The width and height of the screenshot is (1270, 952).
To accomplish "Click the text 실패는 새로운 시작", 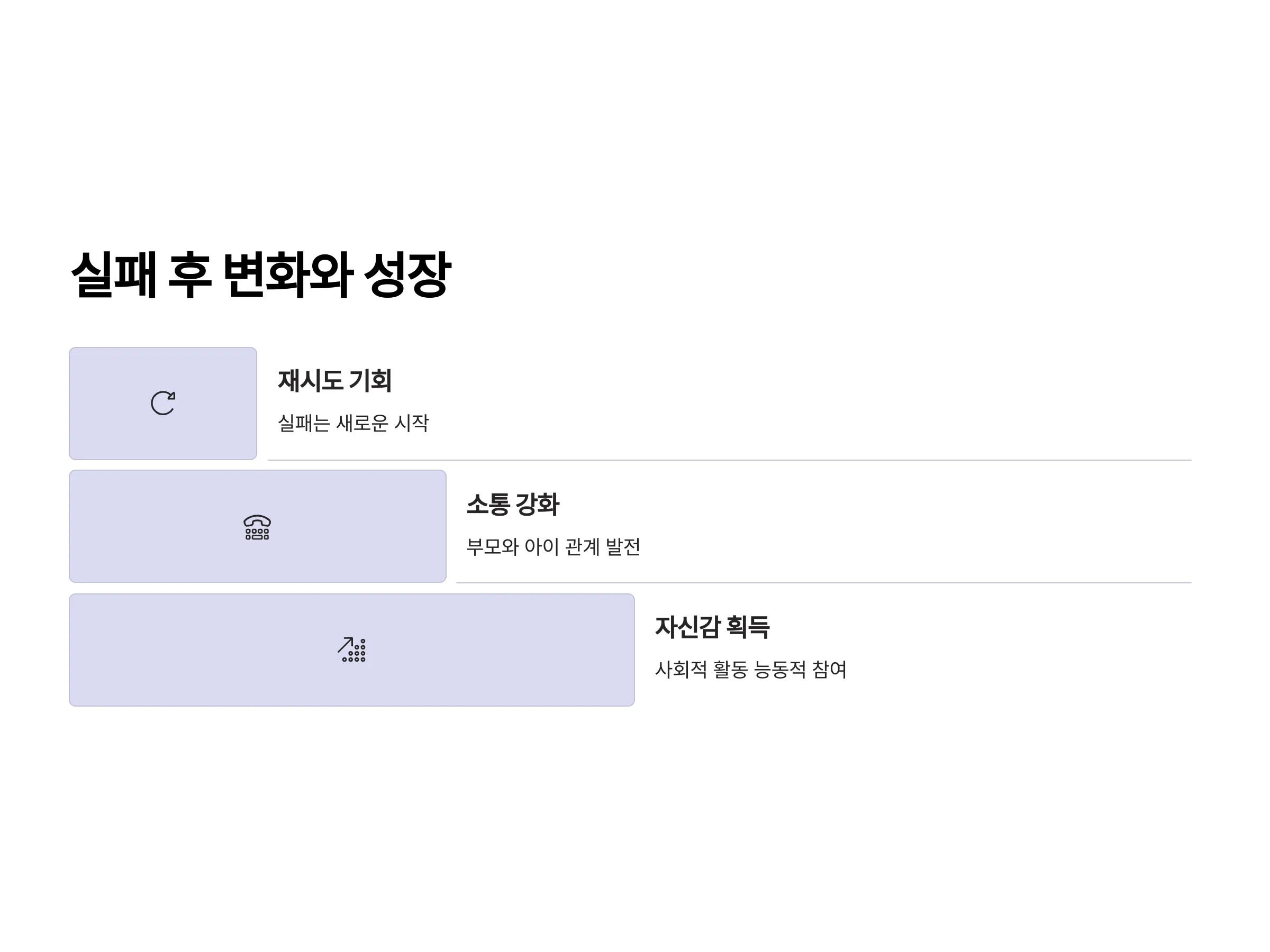I will [x=353, y=423].
